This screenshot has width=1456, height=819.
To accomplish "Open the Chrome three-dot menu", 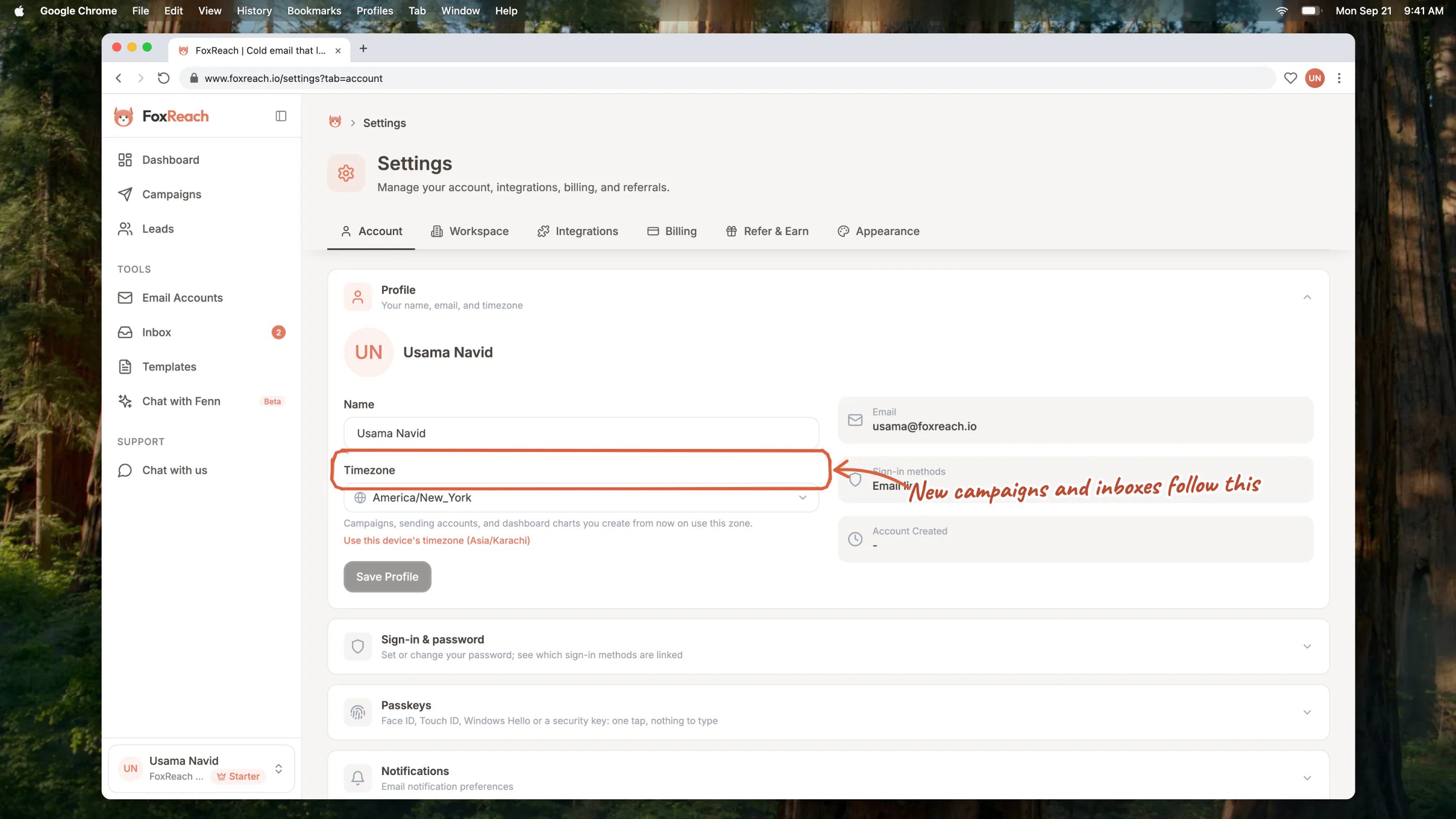I will (1339, 78).
